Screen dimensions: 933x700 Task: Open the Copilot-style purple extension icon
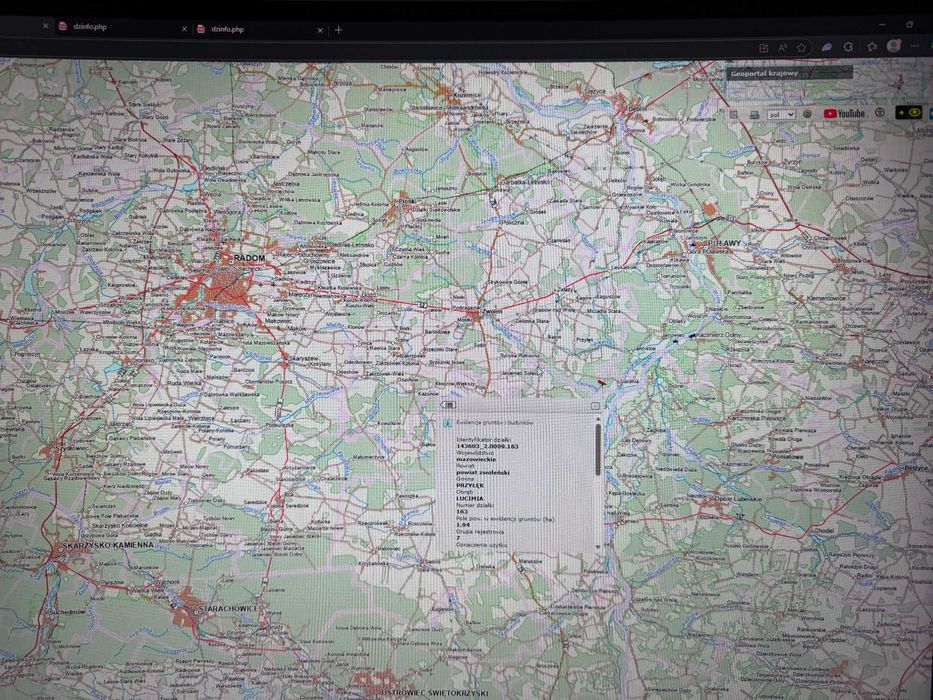coord(826,47)
